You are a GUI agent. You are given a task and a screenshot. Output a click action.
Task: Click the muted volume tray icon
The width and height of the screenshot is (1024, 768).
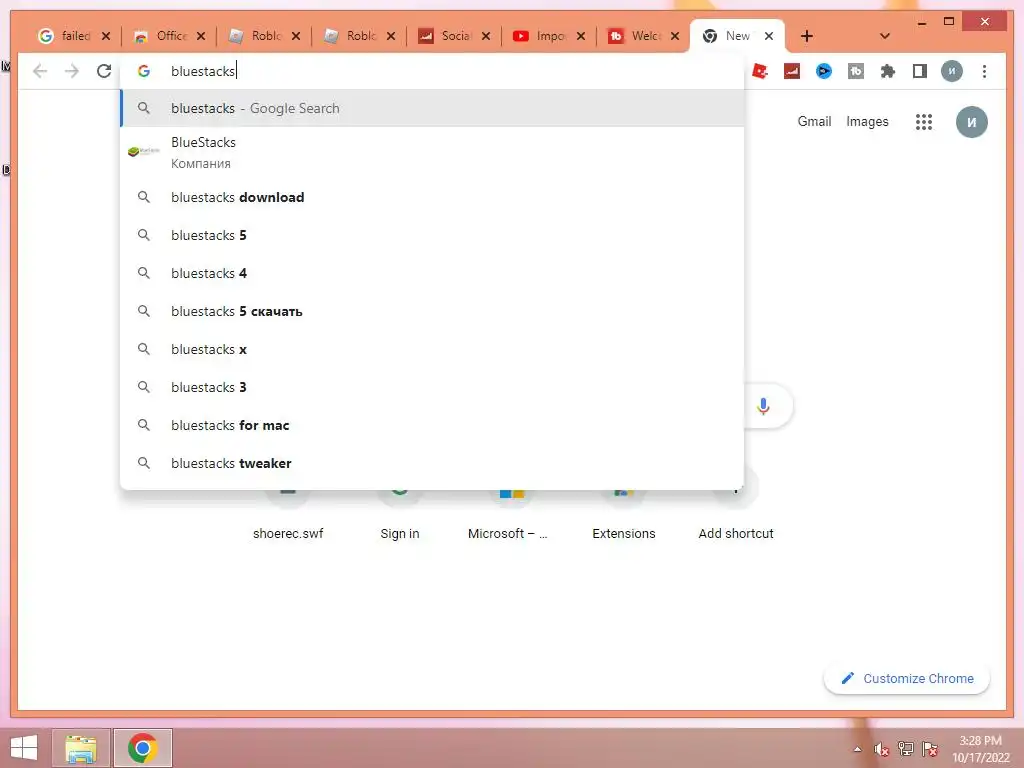[x=881, y=749]
